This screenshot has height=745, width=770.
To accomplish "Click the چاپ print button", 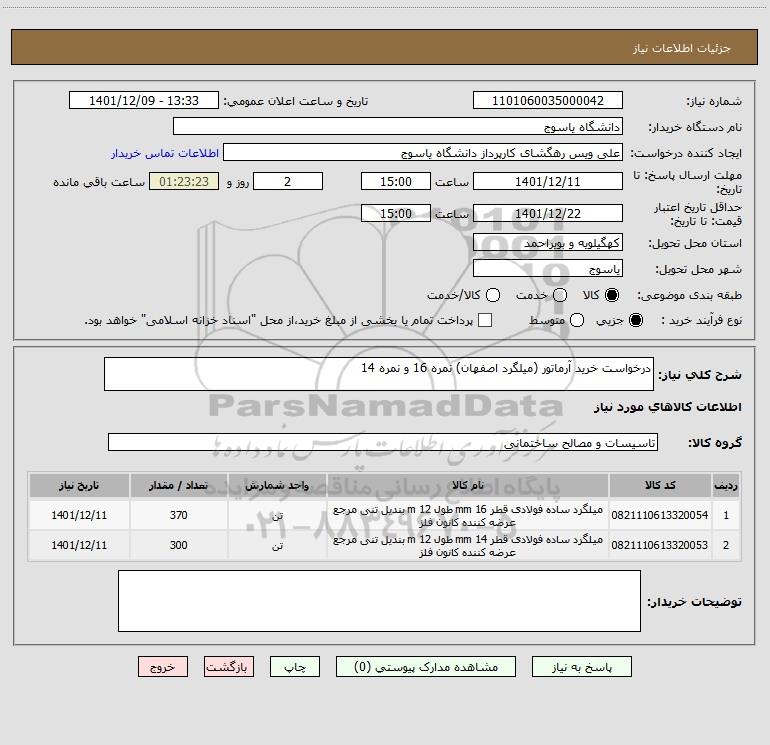I will pyautogui.click(x=295, y=666).
